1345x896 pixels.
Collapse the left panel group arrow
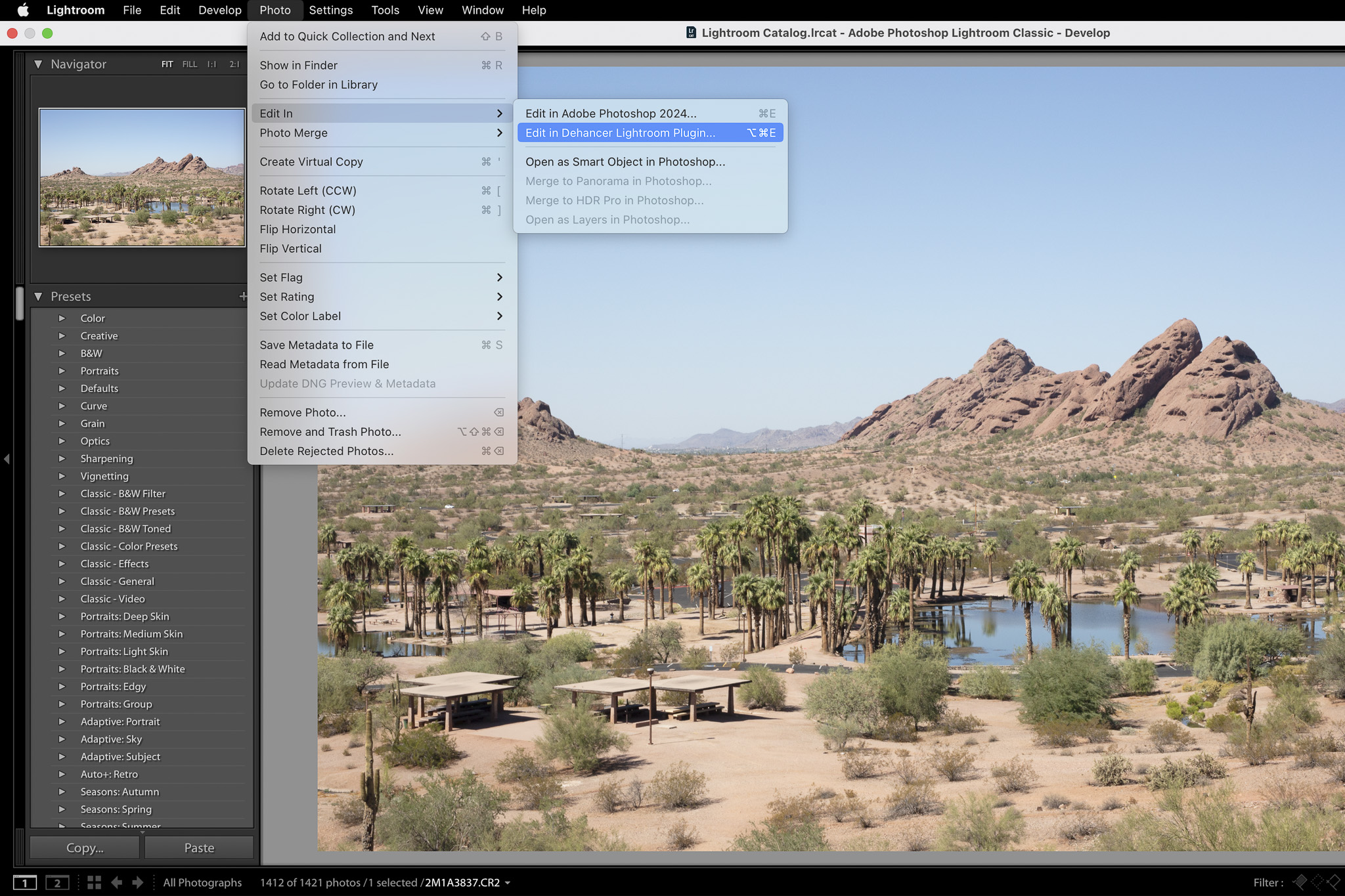coord(7,459)
